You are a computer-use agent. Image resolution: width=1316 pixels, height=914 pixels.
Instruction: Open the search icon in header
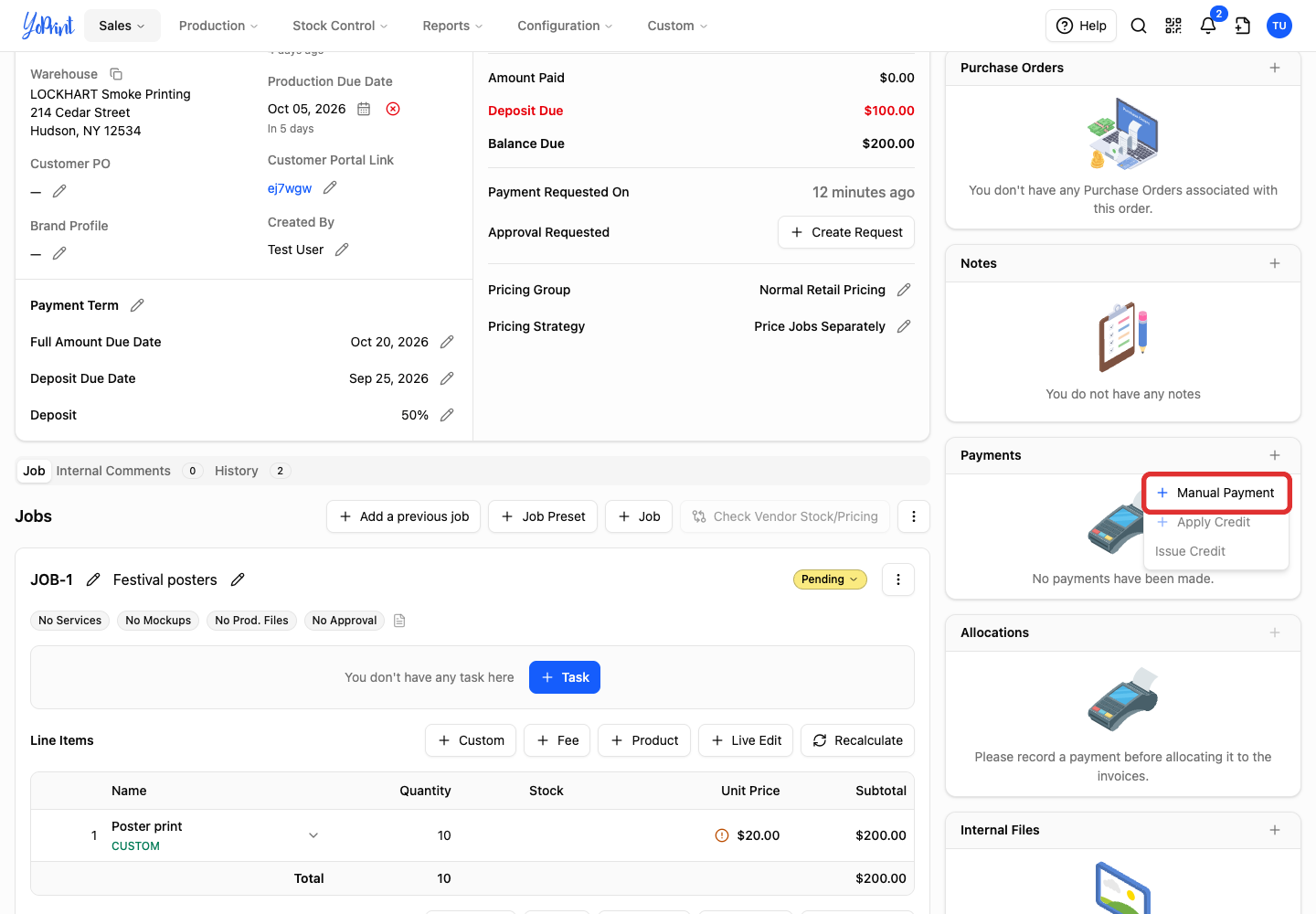pyautogui.click(x=1139, y=26)
